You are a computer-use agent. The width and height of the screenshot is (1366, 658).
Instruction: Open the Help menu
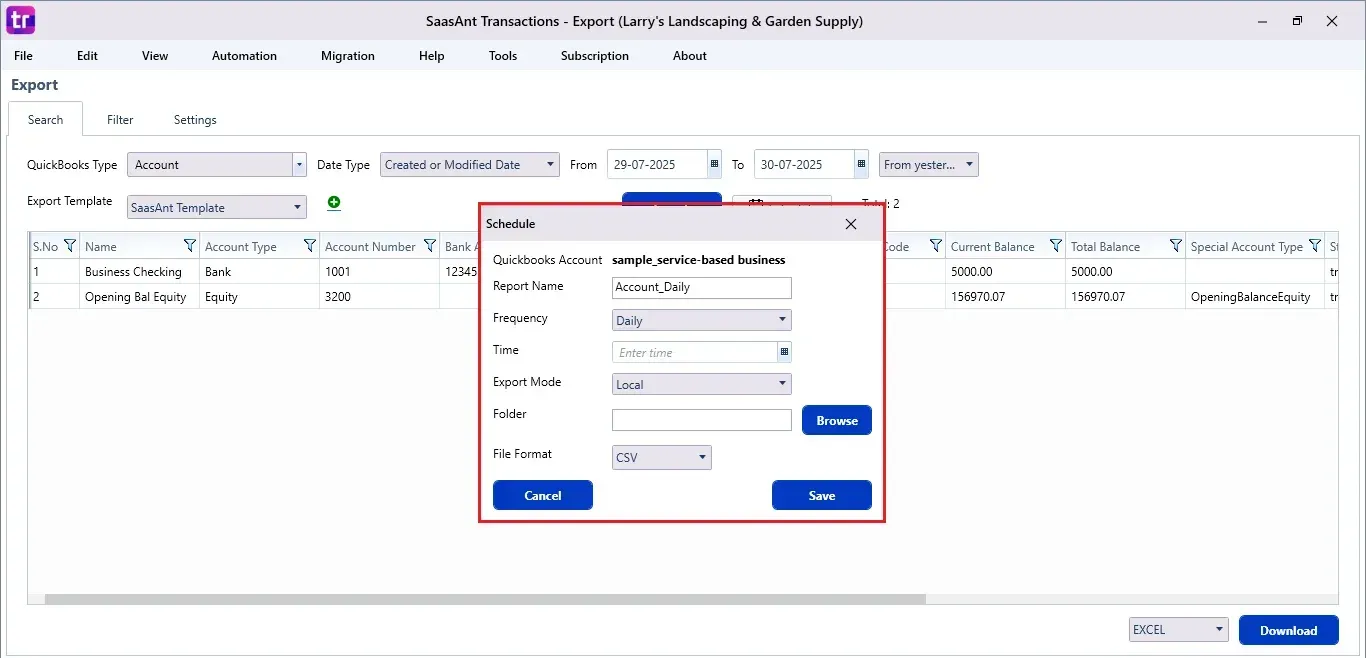pos(432,56)
